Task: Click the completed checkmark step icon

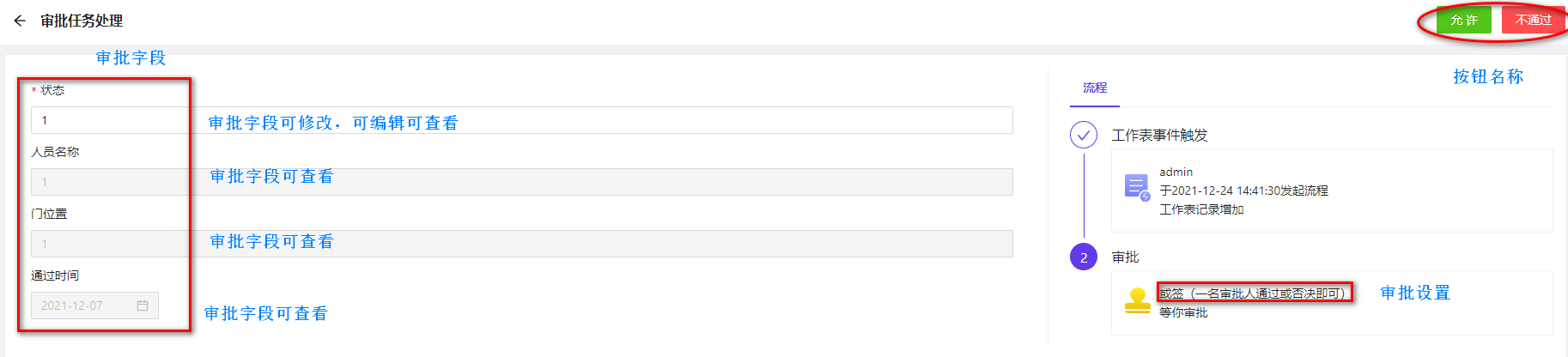Action: click(x=1084, y=135)
